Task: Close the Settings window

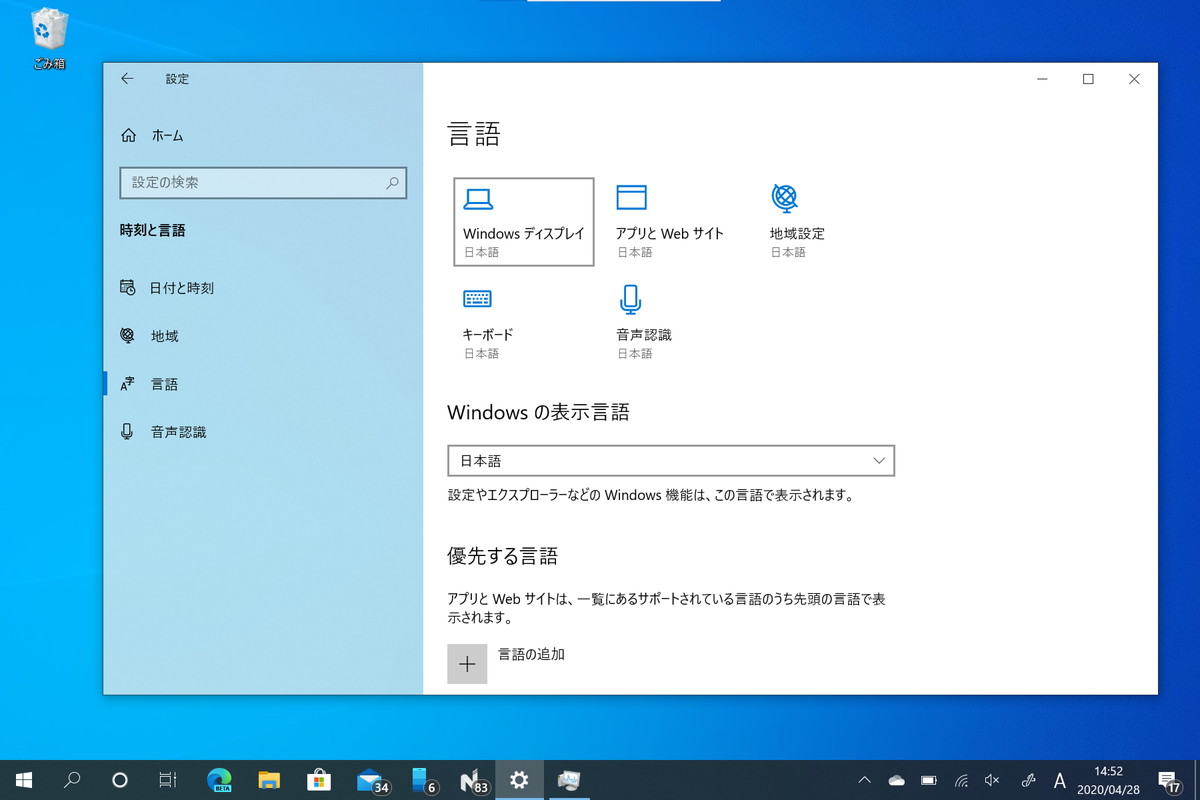Action: click(1134, 79)
